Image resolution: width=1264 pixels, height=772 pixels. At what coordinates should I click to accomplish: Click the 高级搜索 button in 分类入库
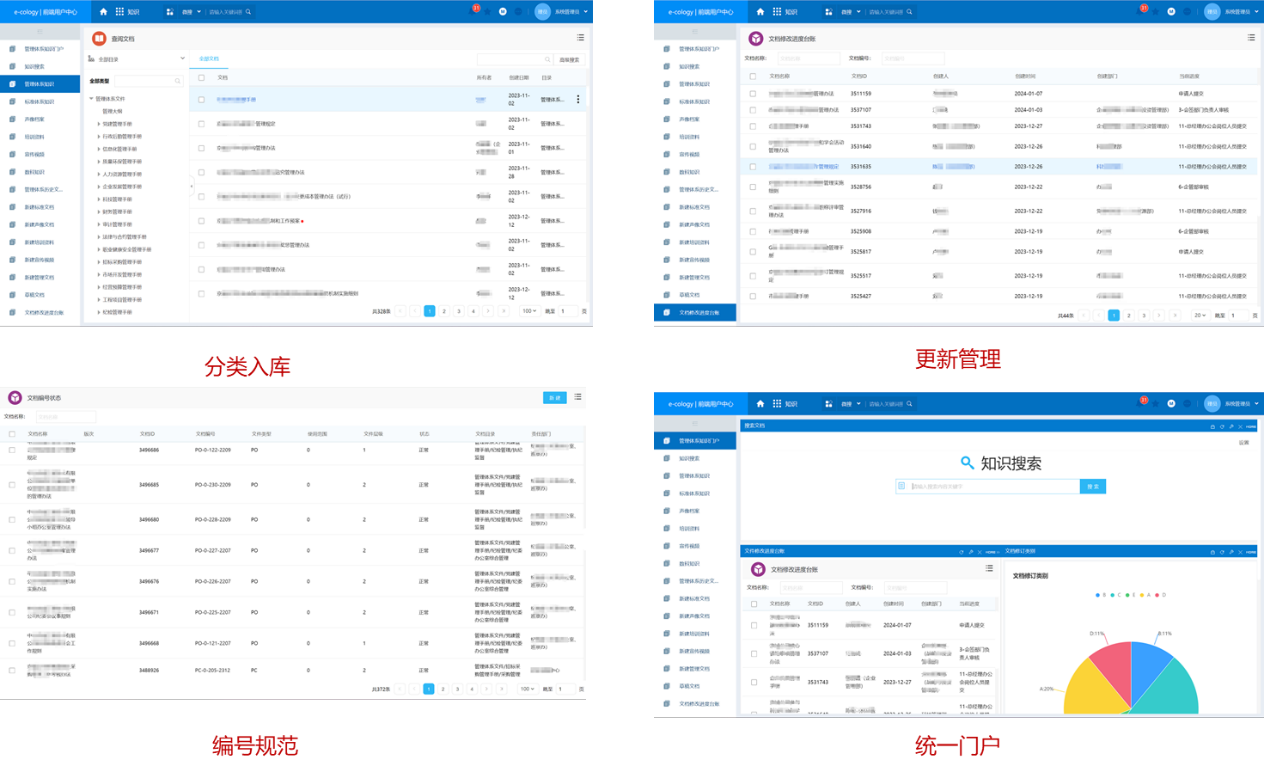tap(569, 60)
